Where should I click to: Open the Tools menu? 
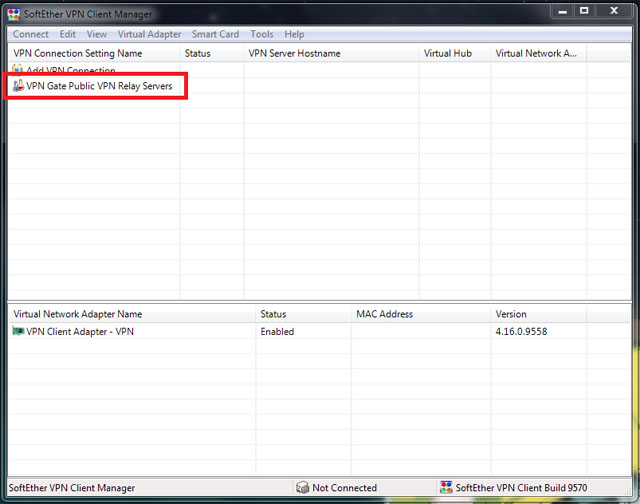click(262, 34)
